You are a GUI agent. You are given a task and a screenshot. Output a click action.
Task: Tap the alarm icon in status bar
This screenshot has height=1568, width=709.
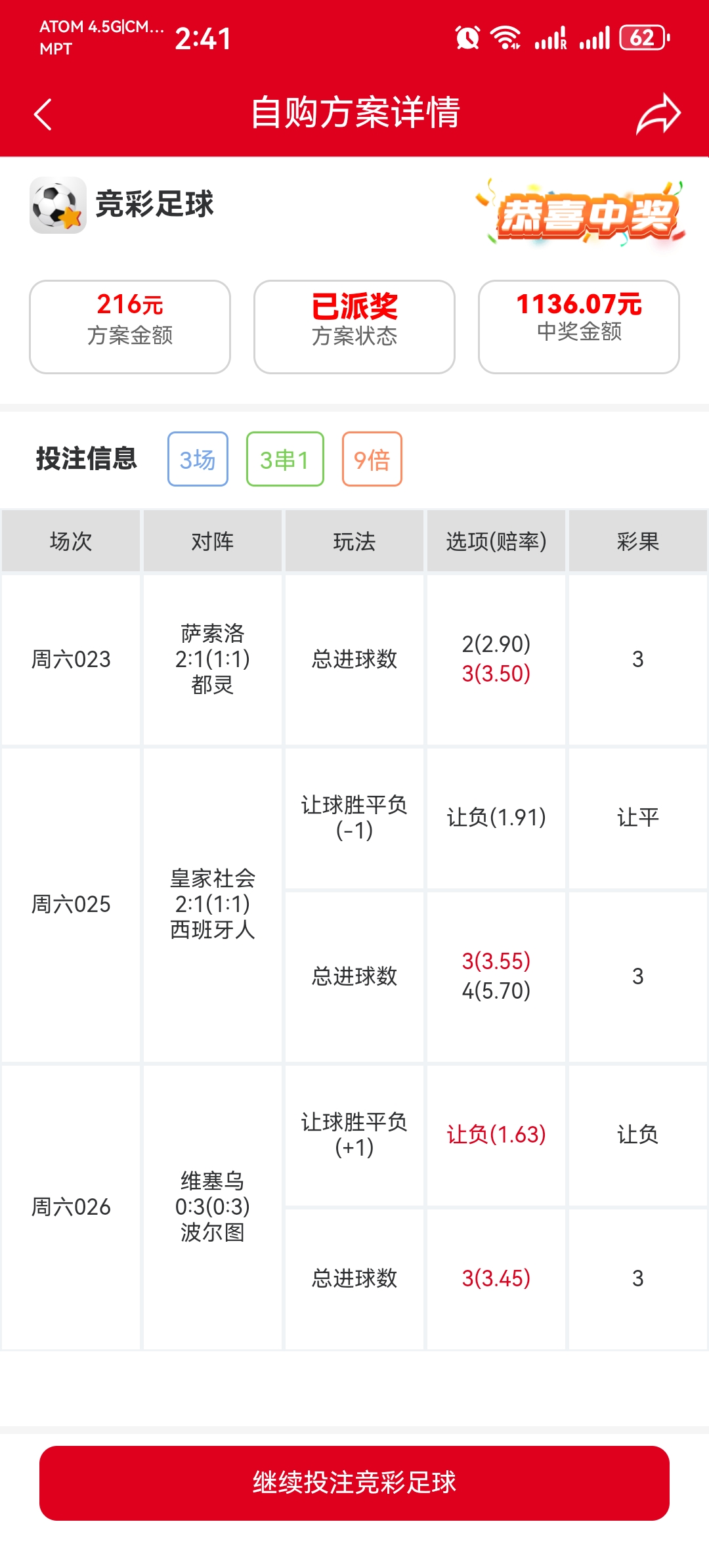467,37
